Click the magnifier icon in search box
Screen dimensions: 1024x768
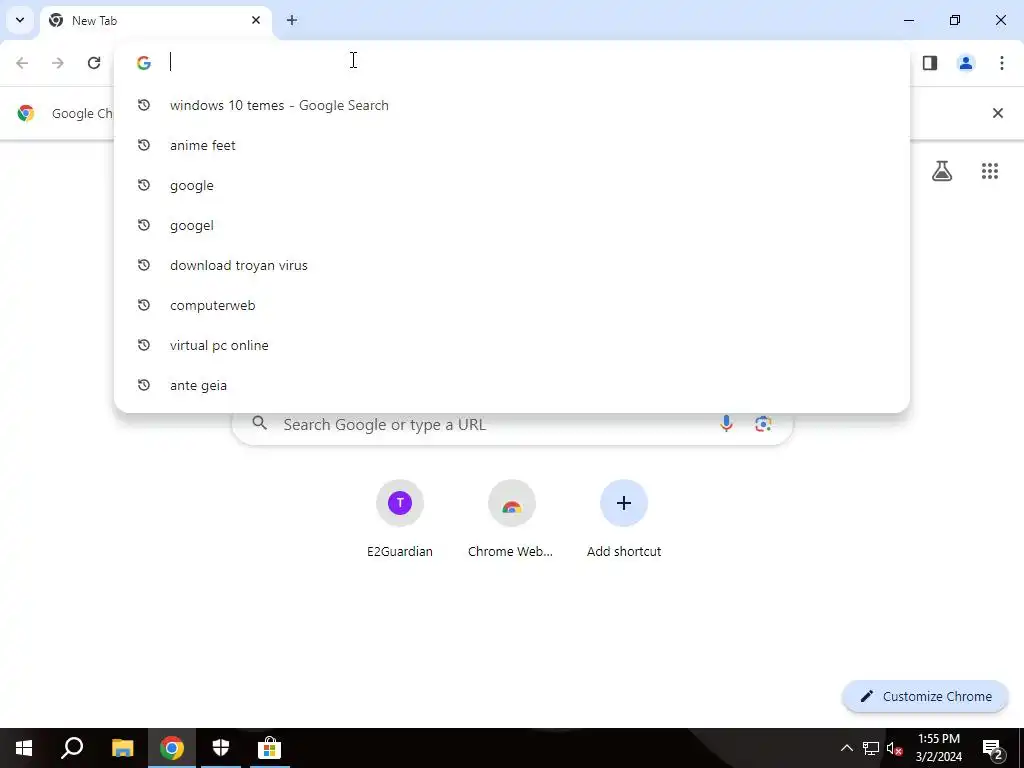coord(260,424)
